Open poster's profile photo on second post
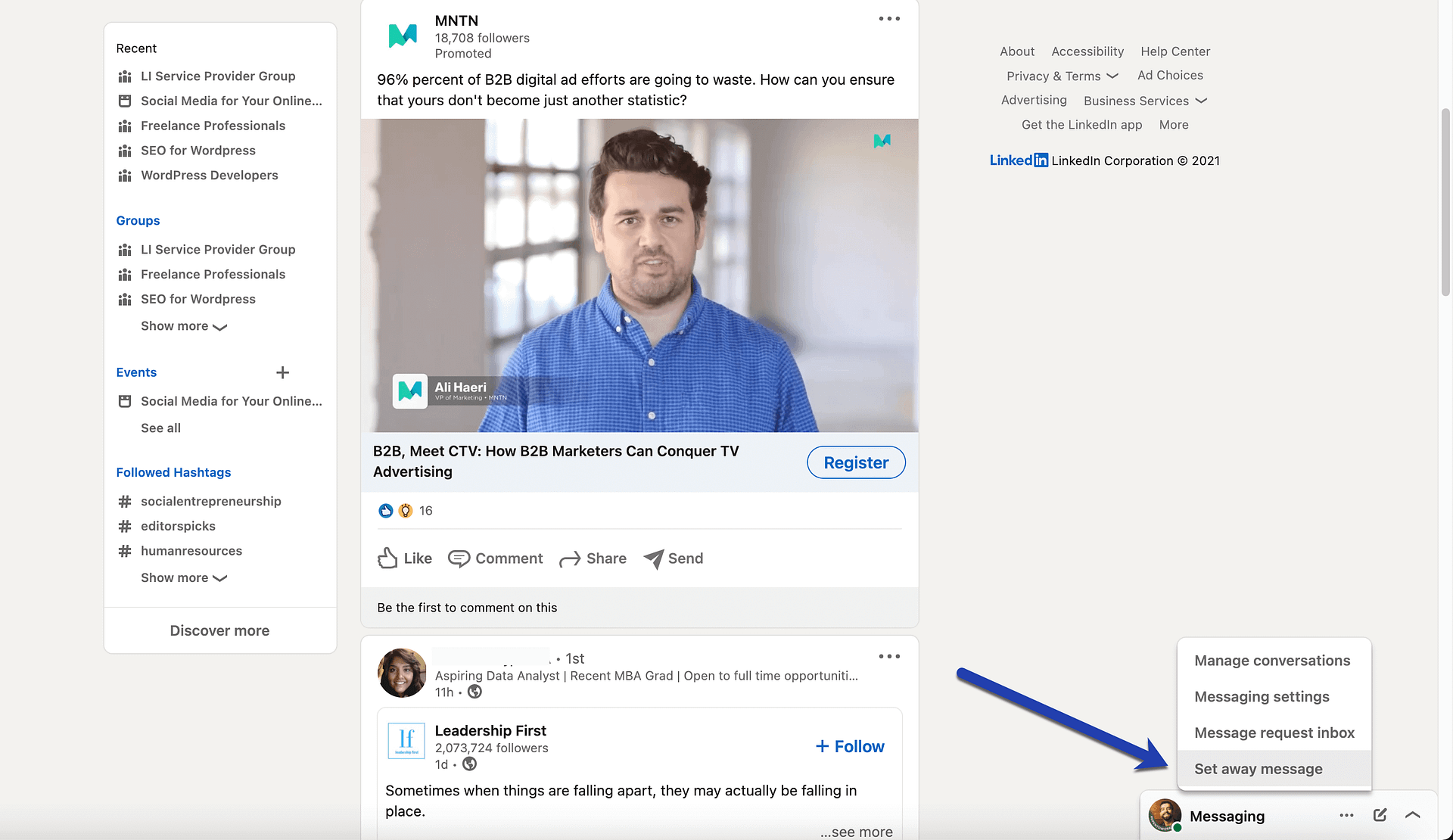1453x840 pixels. click(402, 673)
